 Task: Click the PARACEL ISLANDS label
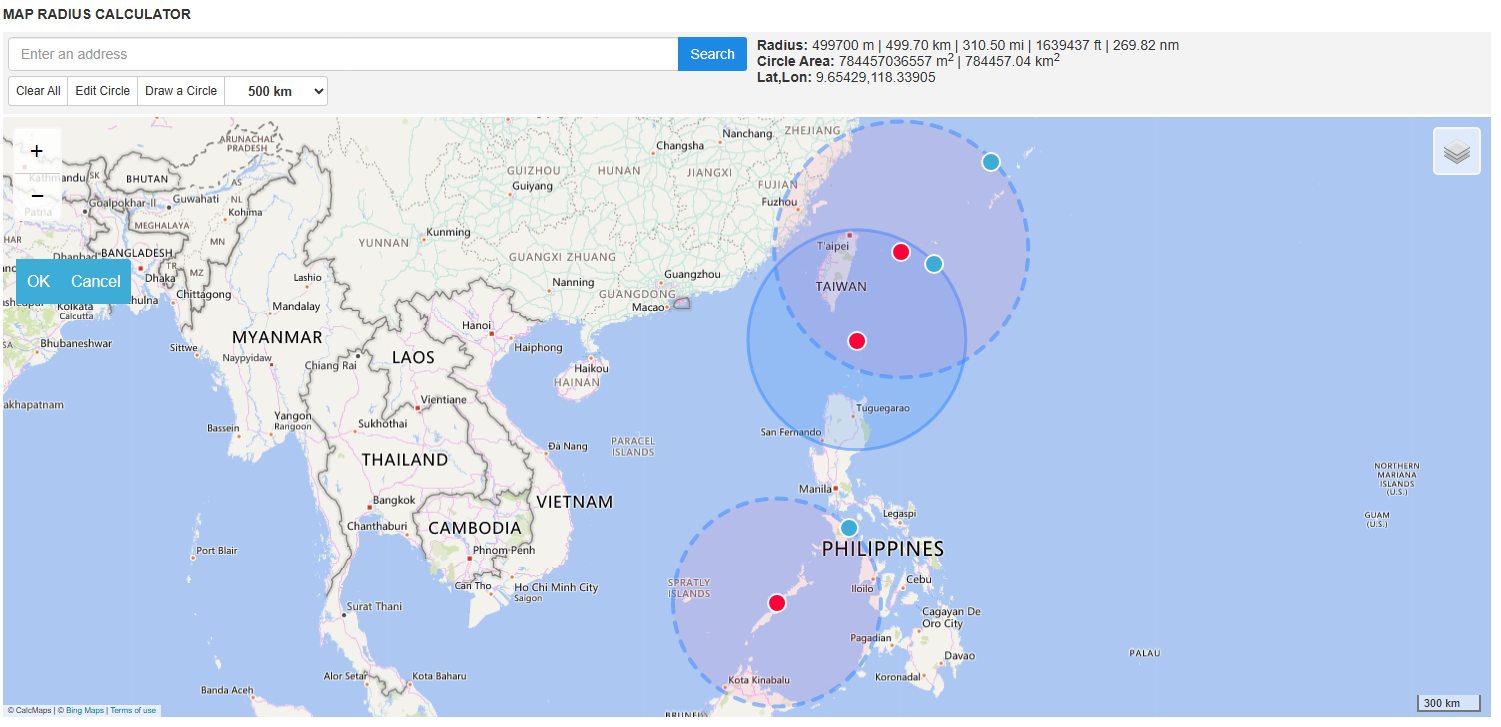[633, 446]
